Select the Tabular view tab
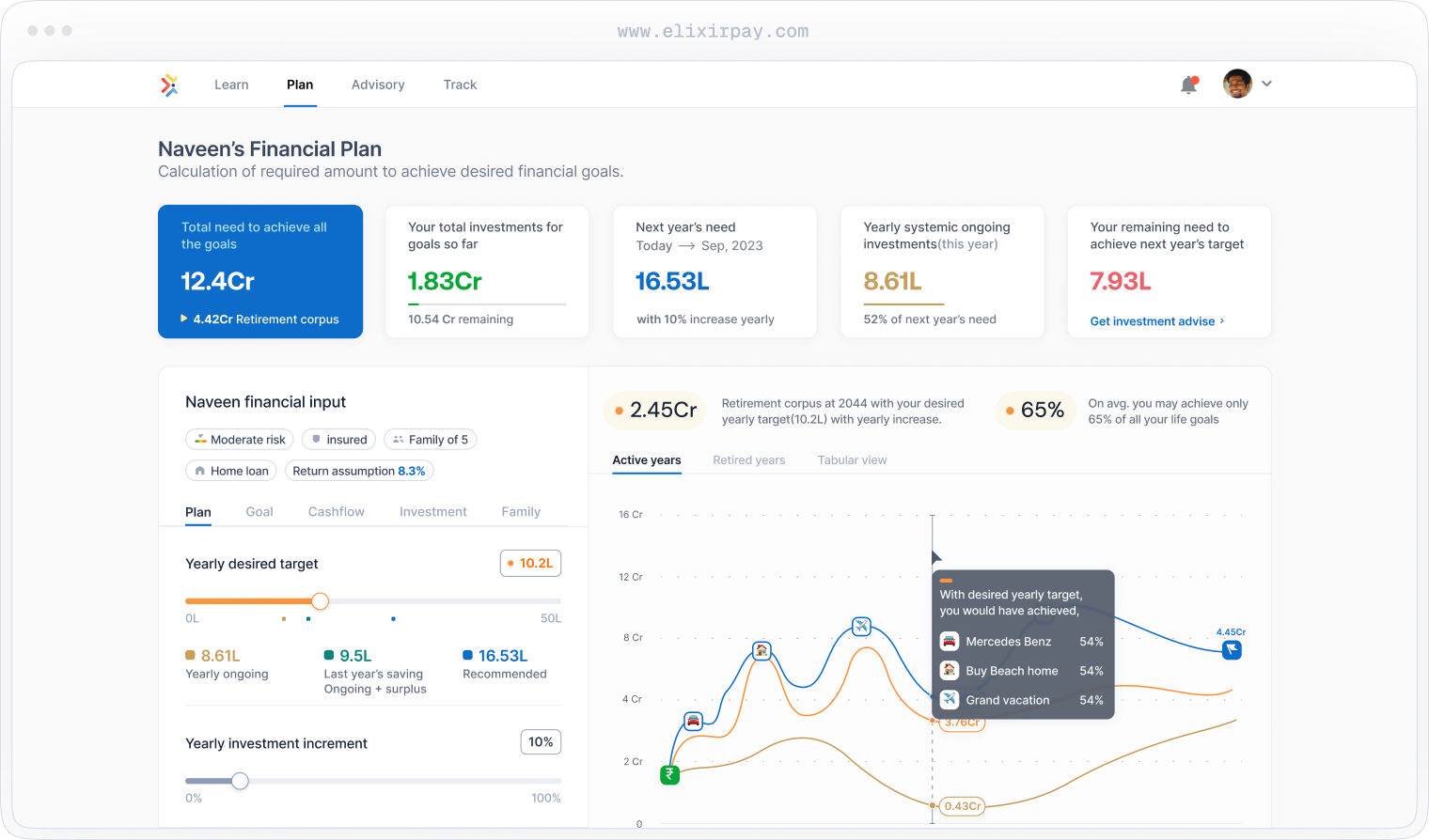This screenshot has width=1429, height=840. (853, 460)
